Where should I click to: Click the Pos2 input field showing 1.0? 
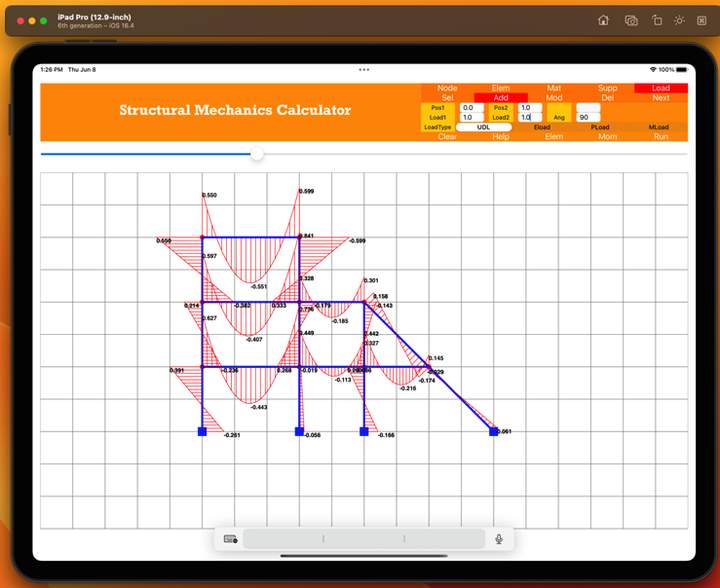point(530,107)
